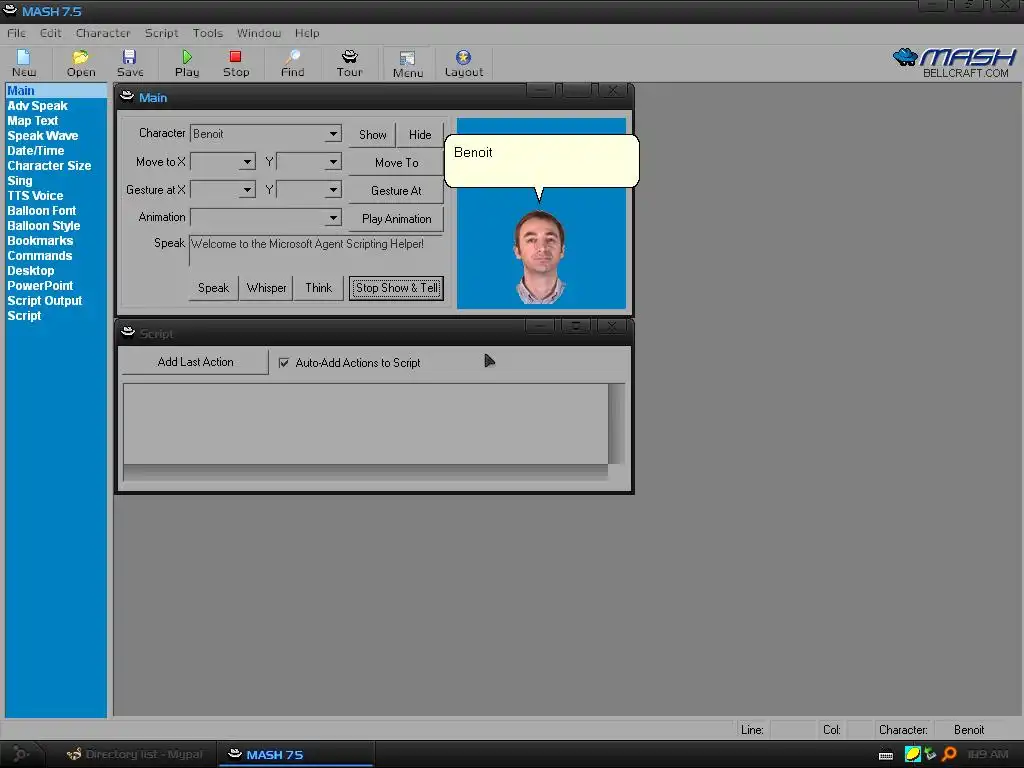This screenshot has width=1024, height=768.
Task: Select Date/Time in the sidebar
Action: click(x=35, y=151)
